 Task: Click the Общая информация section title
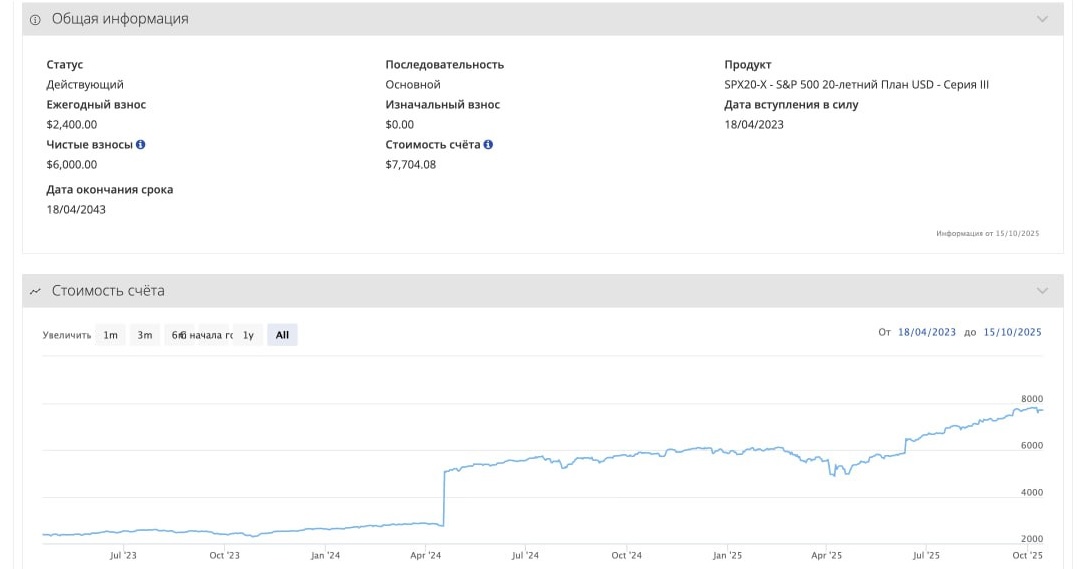pyautogui.click(x=120, y=19)
